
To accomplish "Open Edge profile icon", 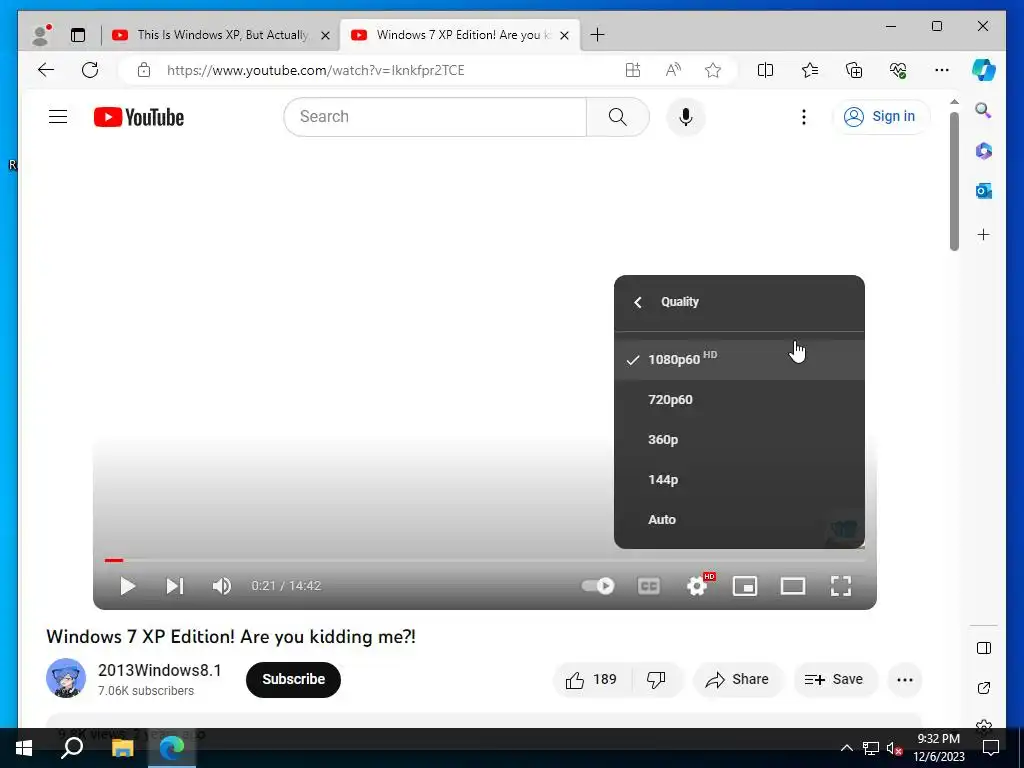I will pyautogui.click(x=42, y=35).
